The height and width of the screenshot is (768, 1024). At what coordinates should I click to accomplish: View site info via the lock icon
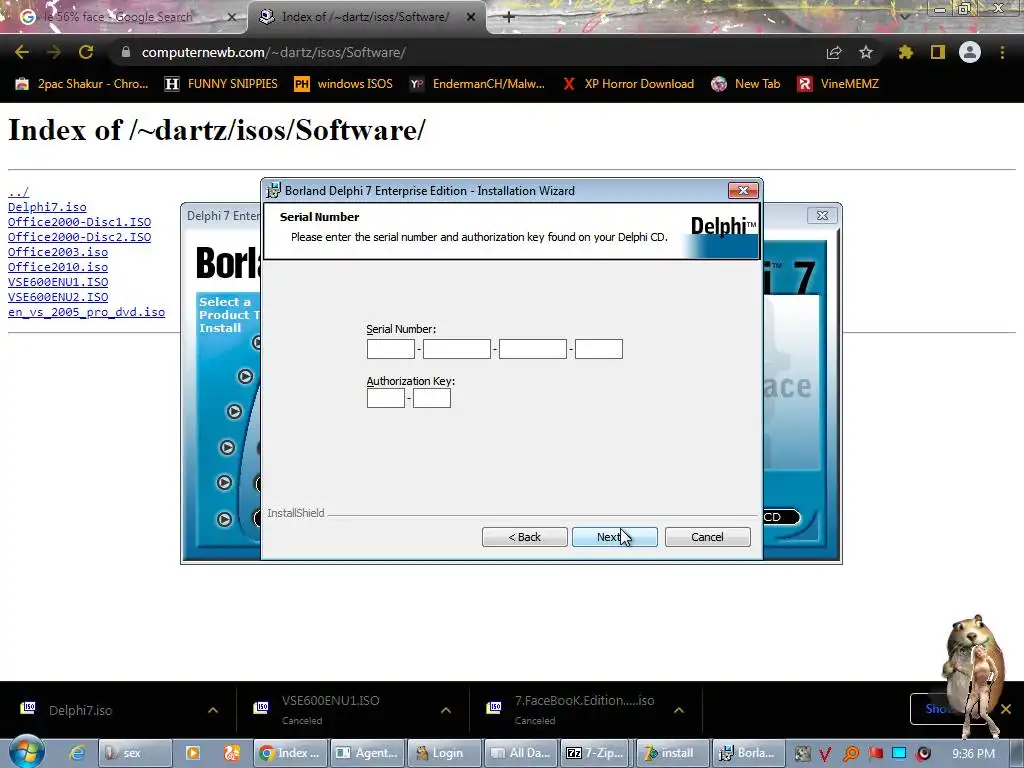[x=126, y=52]
